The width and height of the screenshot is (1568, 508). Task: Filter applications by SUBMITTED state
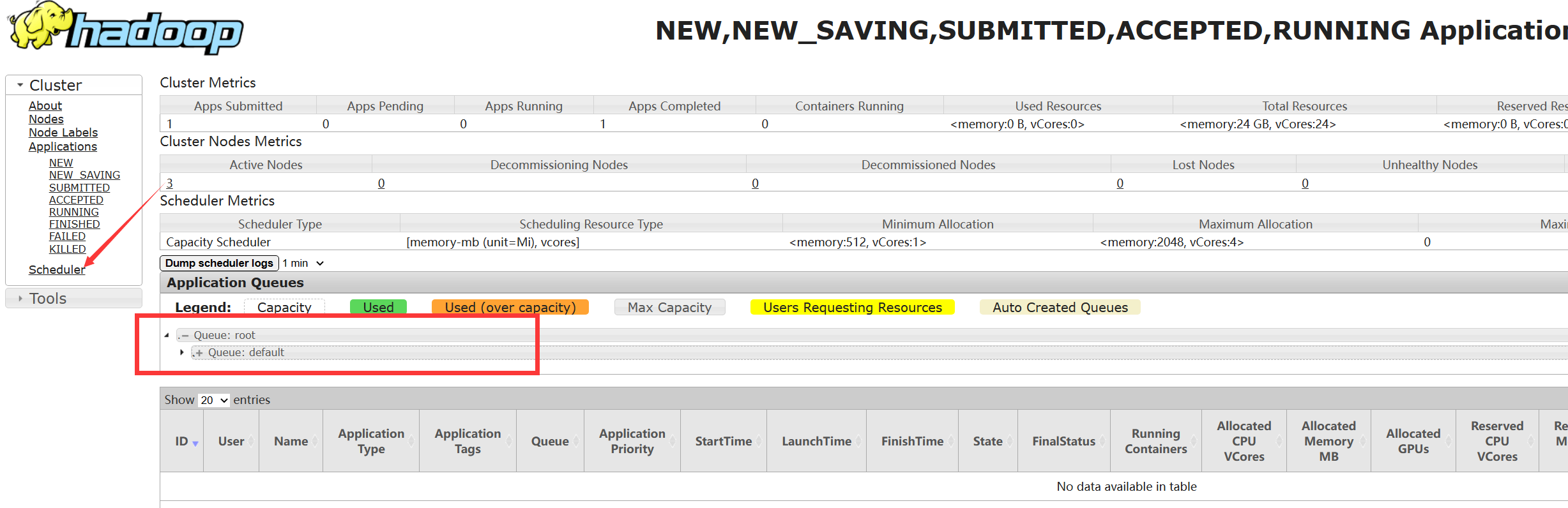pyautogui.click(x=79, y=188)
